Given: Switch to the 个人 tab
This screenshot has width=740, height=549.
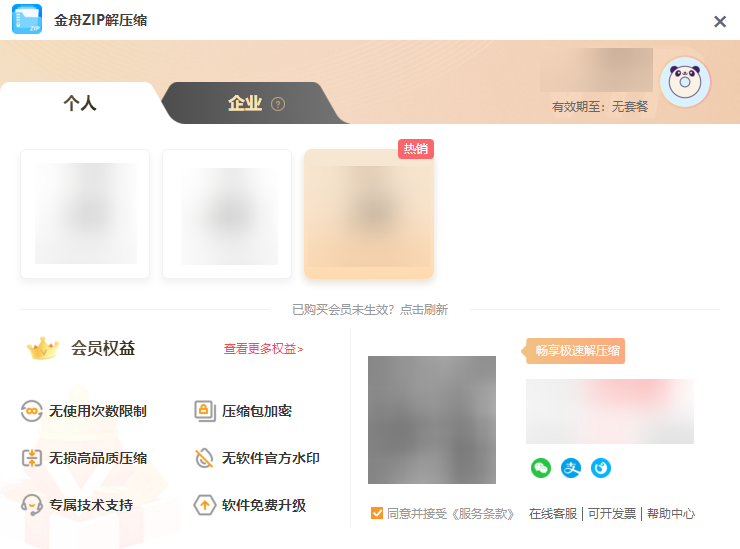Looking at the screenshot, I should 80,103.
